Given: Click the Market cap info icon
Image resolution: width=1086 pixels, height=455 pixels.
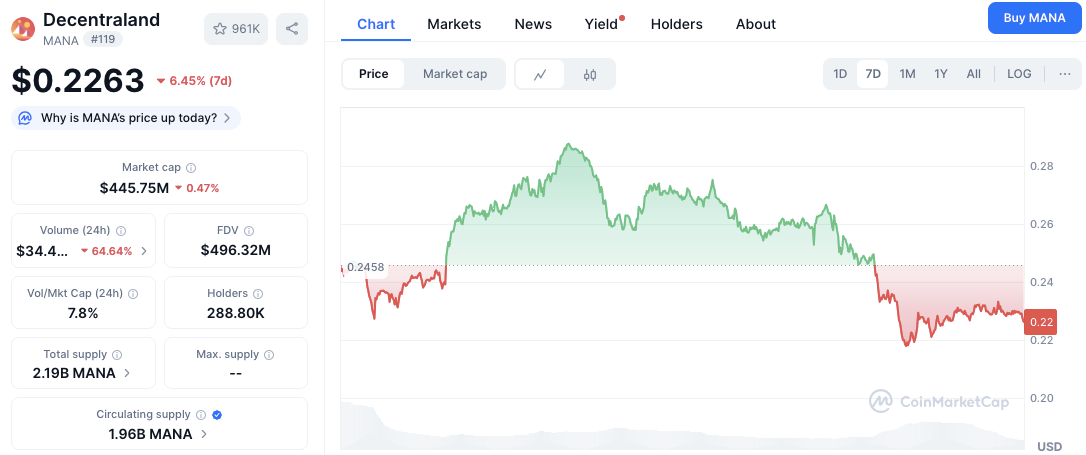Looking at the screenshot, I should tap(191, 168).
